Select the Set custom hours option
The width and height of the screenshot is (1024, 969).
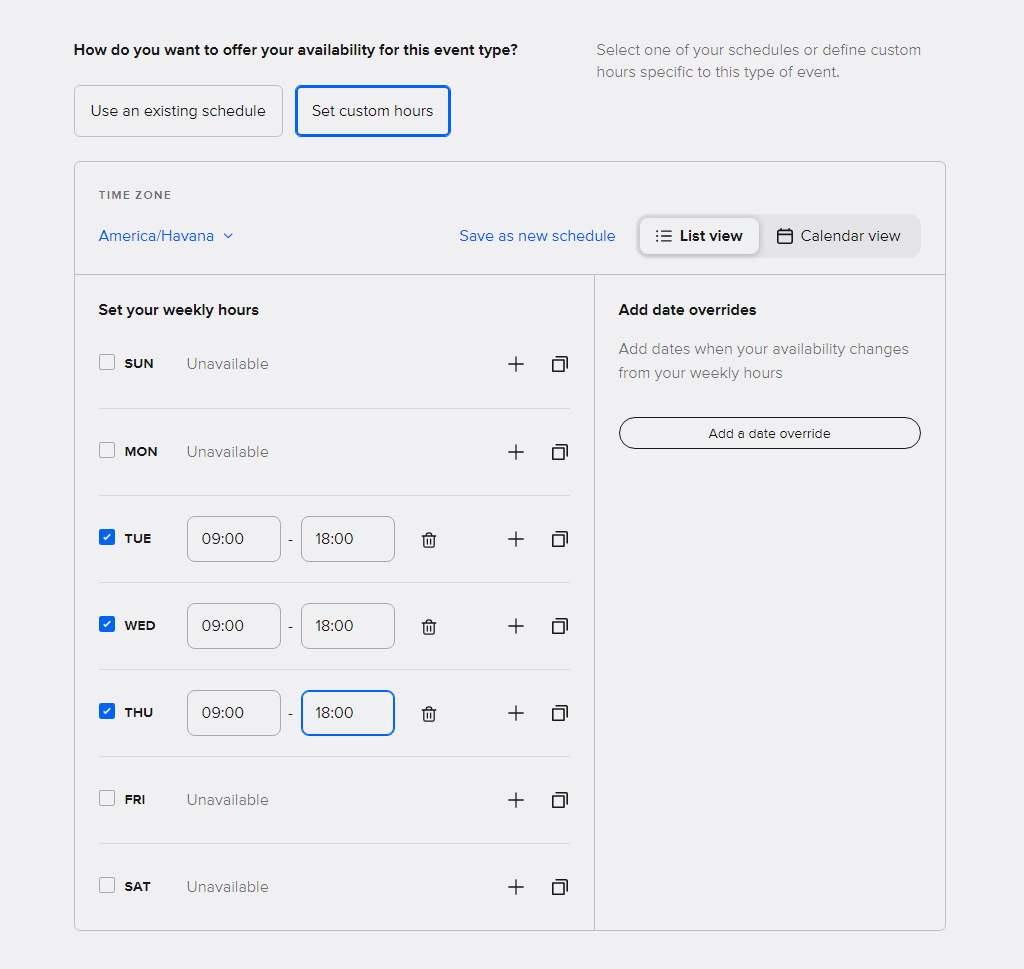tap(373, 111)
